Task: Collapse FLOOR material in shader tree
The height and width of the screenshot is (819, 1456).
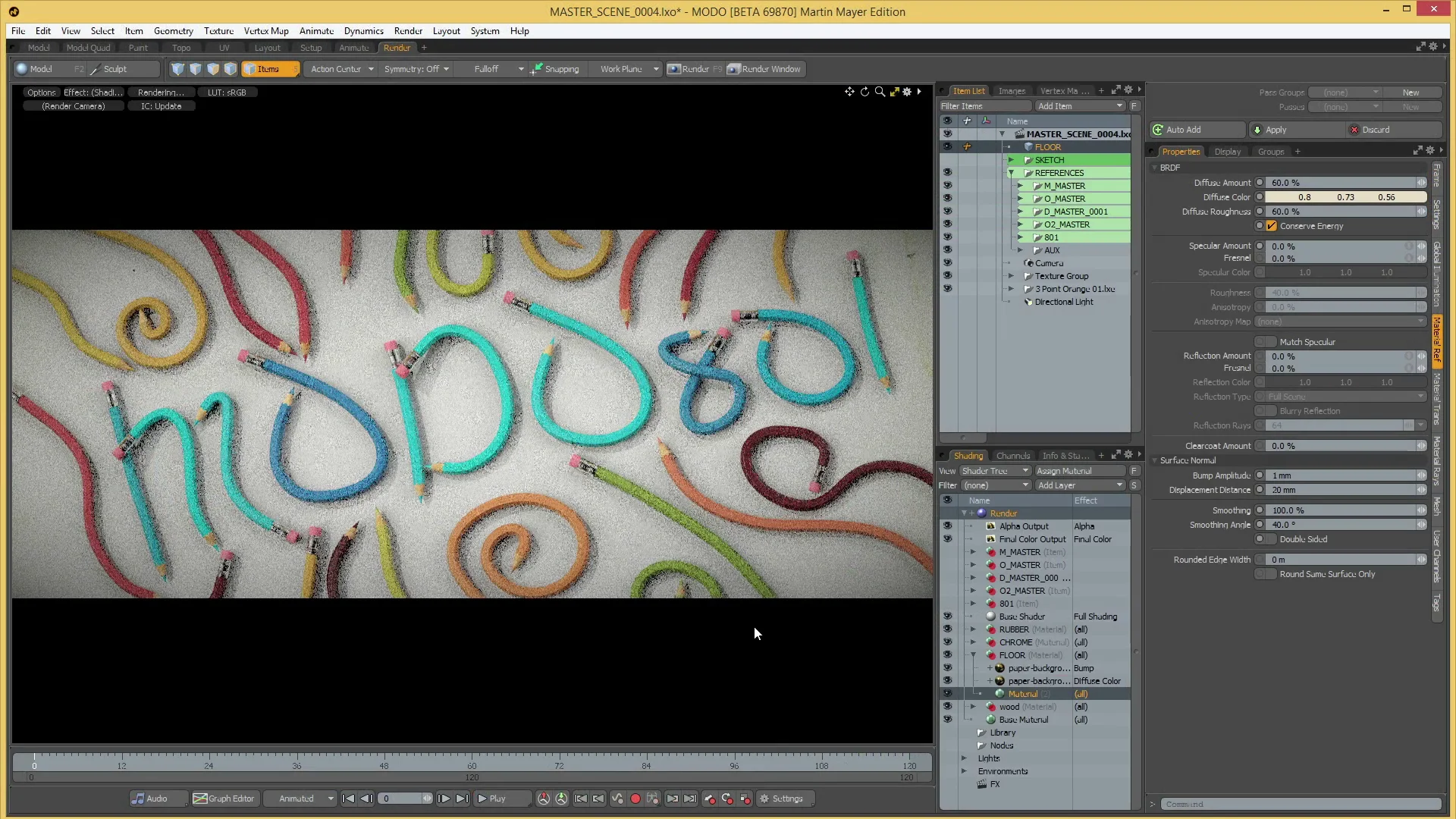Action: click(x=973, y=655)
